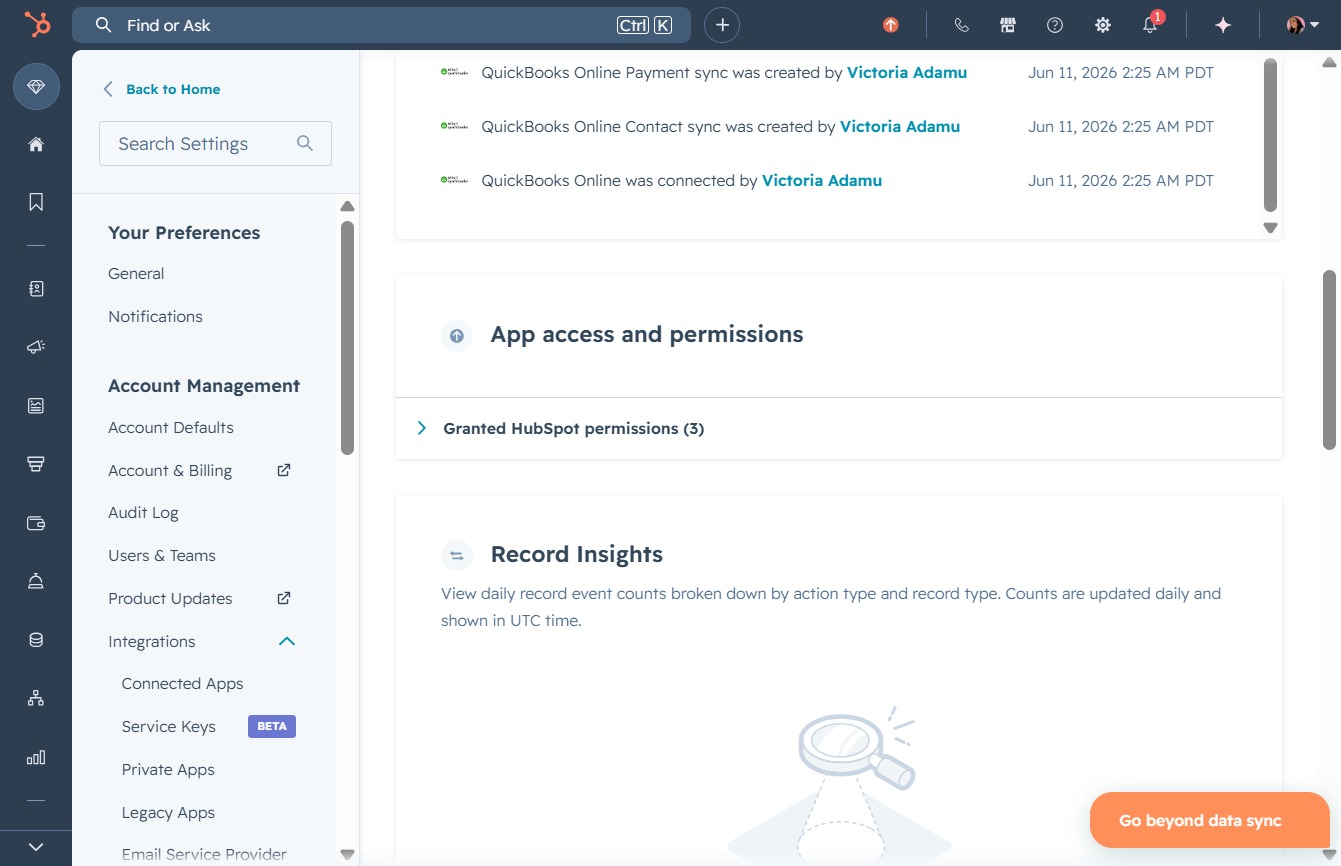Screen dimensions: 1341x866
Task: Click the diamond icon in left sidebar
Action: pos(36,88)
